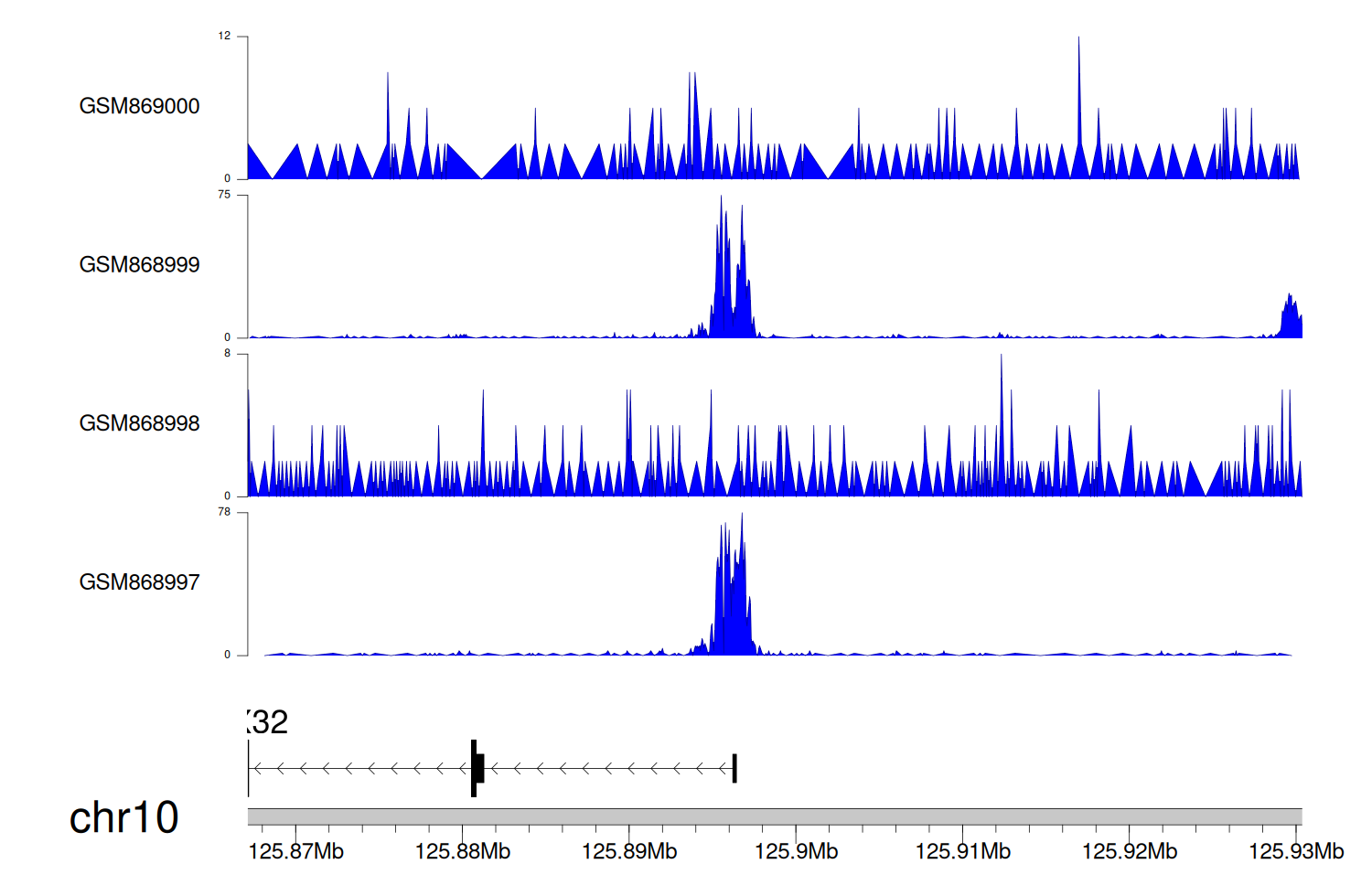Click the GSM868998 track name
1372x896 pixels.
(x=139, y=423)
